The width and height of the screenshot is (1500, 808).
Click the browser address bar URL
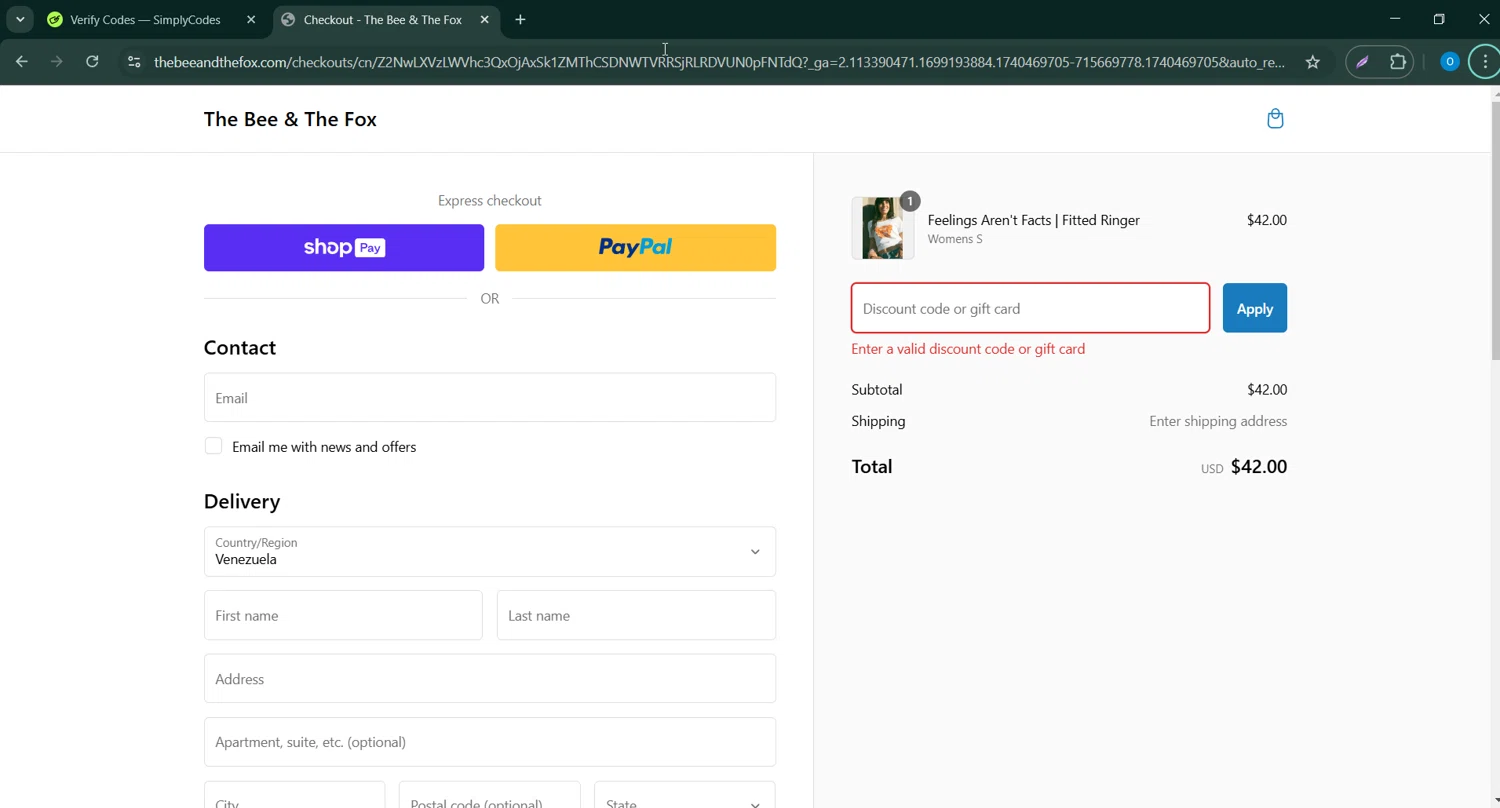click(719, 62)
